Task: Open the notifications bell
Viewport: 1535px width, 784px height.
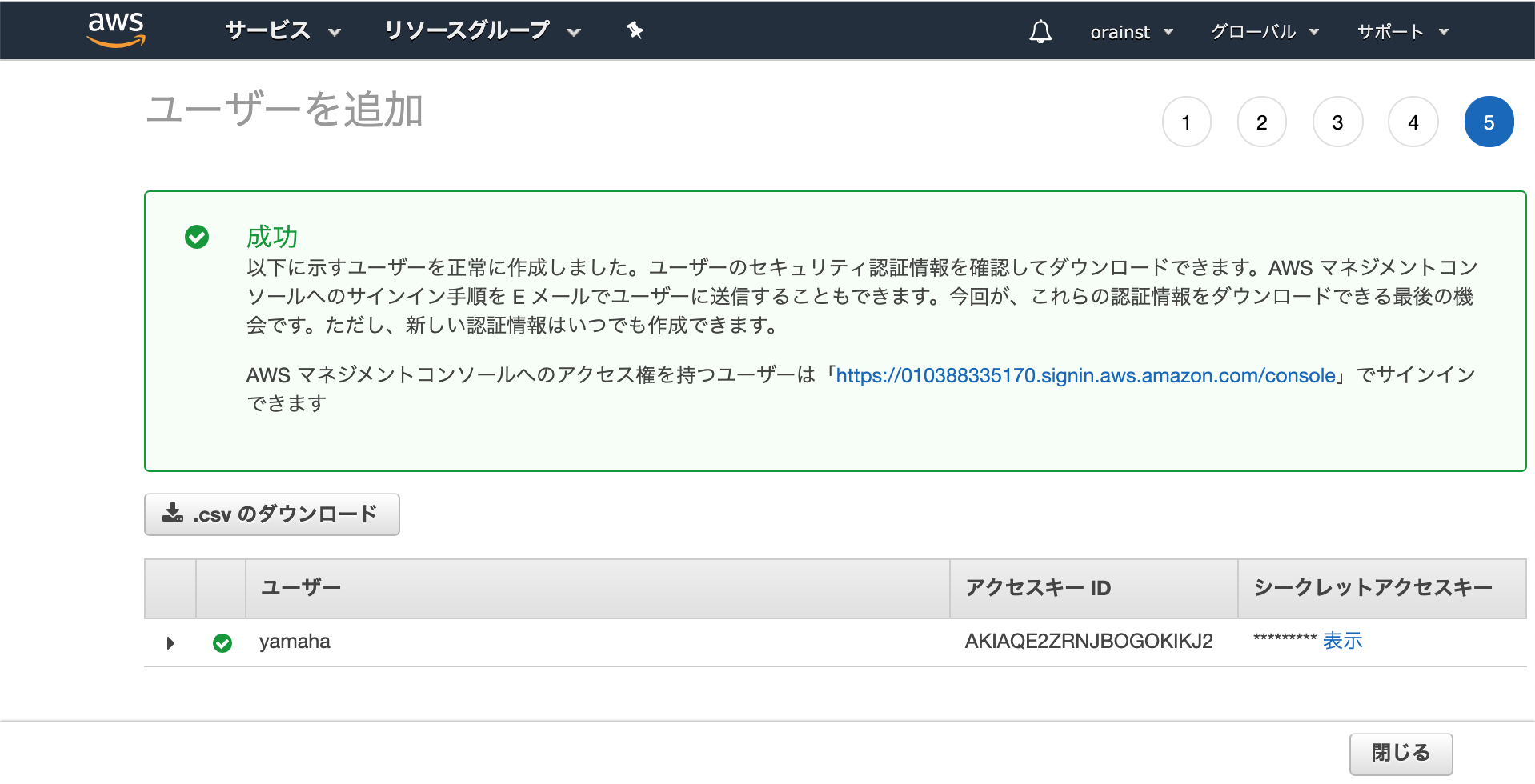Action: click(1040, 31)
